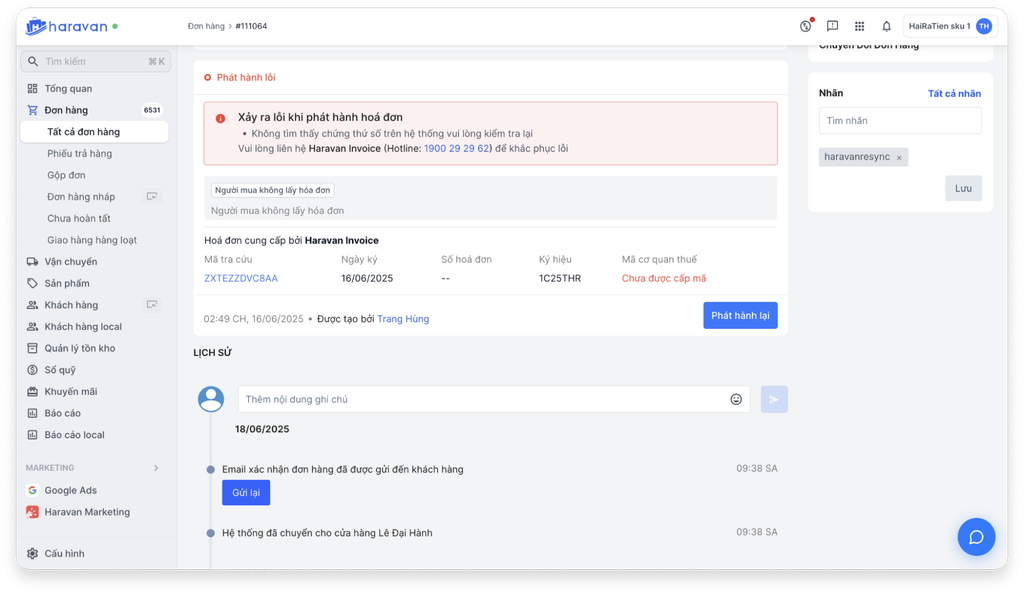The height and width of the screenshot is (594, 1024).
Task: Open the HaiRaTien sku 1 account menu
Action: [x=949, y=26]
